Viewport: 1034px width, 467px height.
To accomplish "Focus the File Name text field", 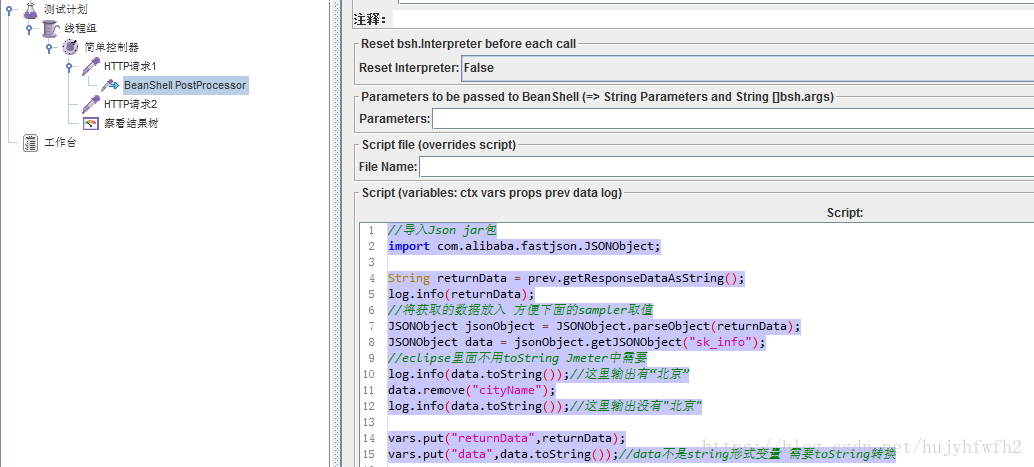I will click(726, 167).
